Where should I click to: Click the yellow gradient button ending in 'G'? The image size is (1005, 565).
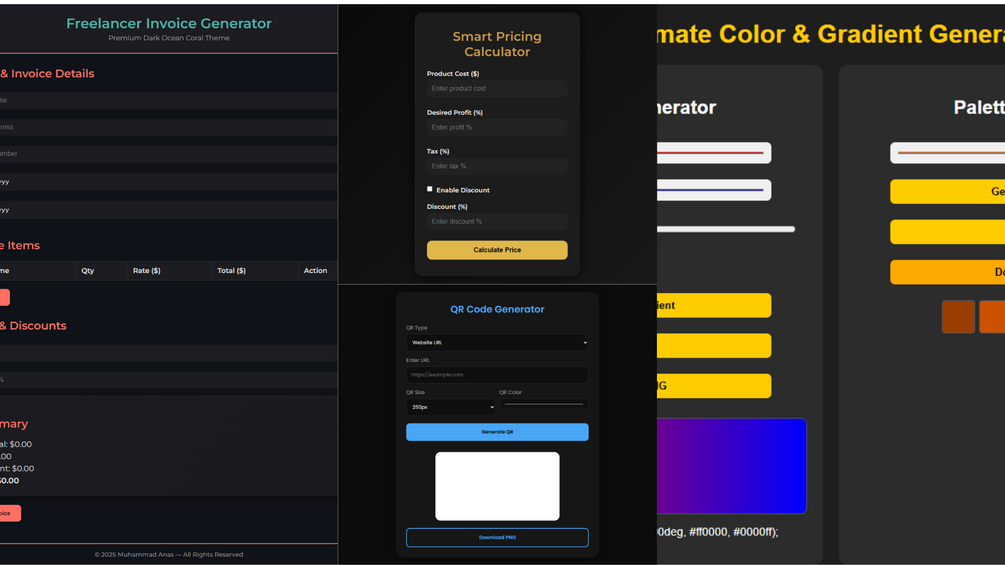coord(713,386)
